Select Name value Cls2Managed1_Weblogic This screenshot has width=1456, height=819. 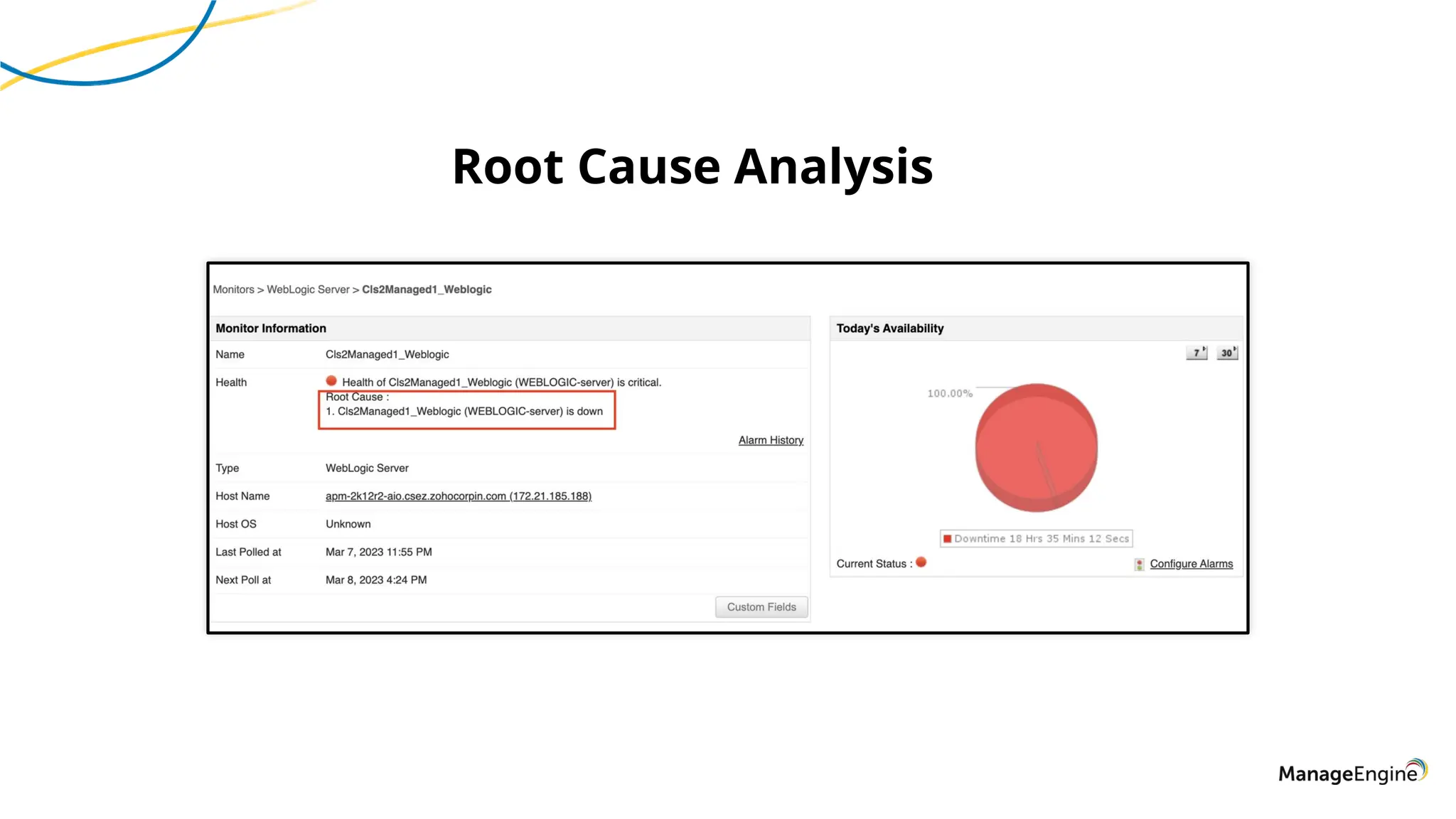point(387,354)
